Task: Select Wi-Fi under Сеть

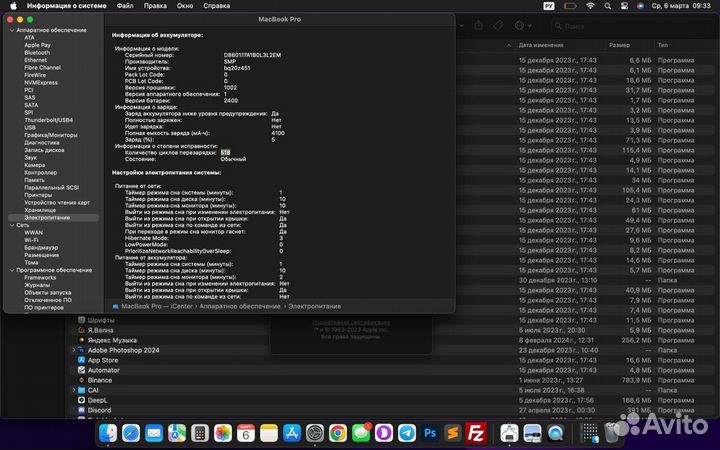Action: pyautogui.click(x=31, y=240)
